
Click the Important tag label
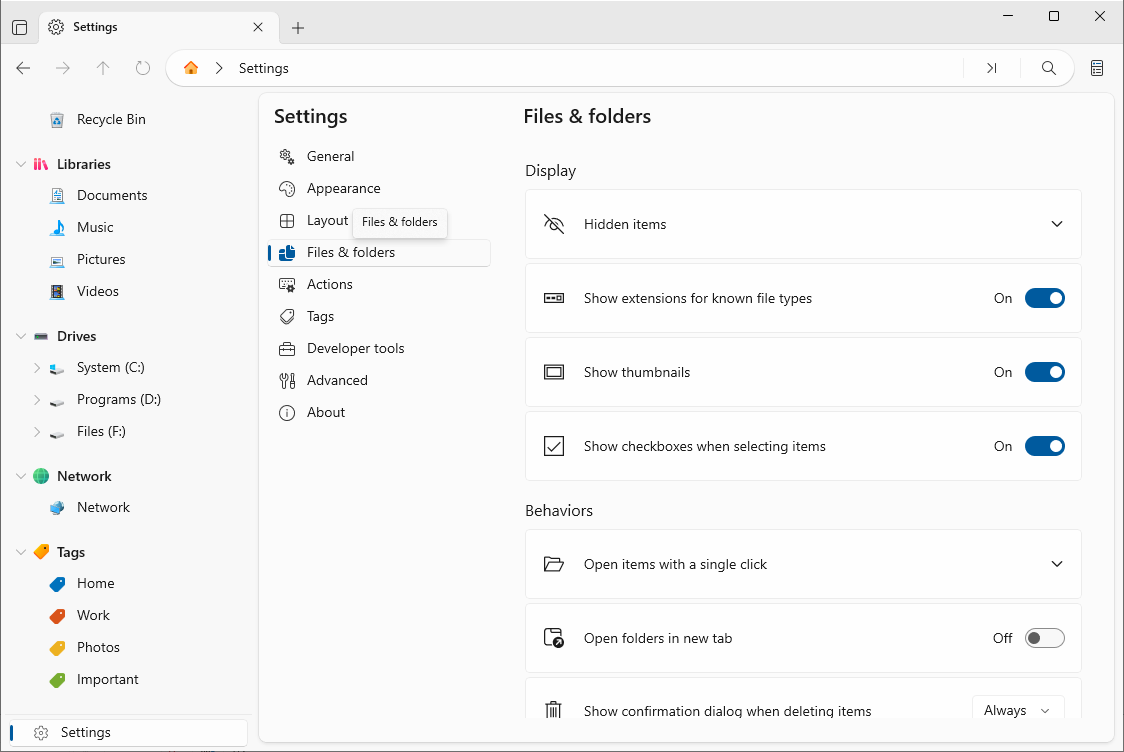click(x=108, y=680)
